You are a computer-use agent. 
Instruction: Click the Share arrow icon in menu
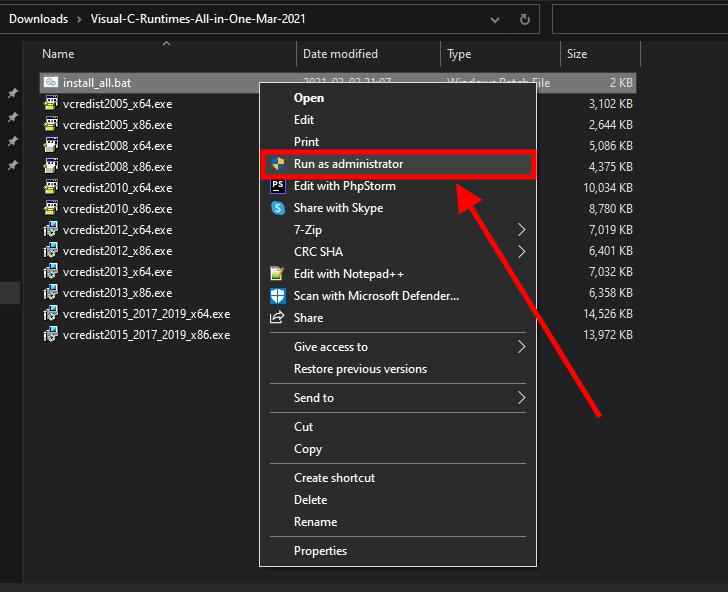tap(278, 318)
